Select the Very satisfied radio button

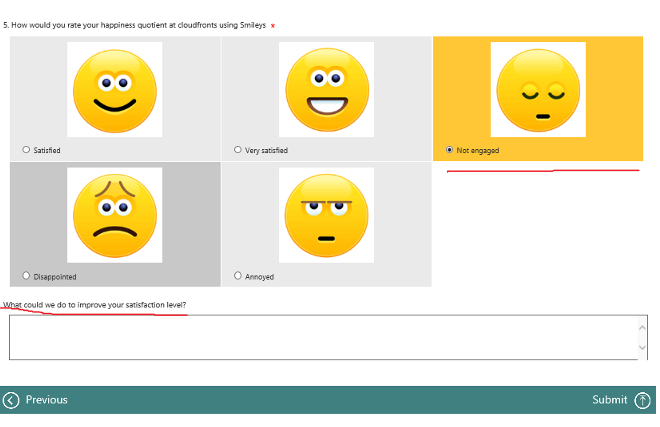pos(238,150)
